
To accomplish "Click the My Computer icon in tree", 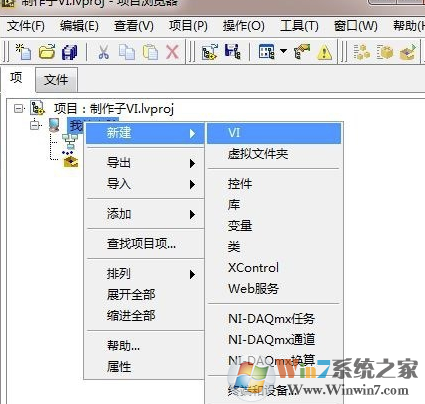I will pyautogui.click(x=54, y=125).
